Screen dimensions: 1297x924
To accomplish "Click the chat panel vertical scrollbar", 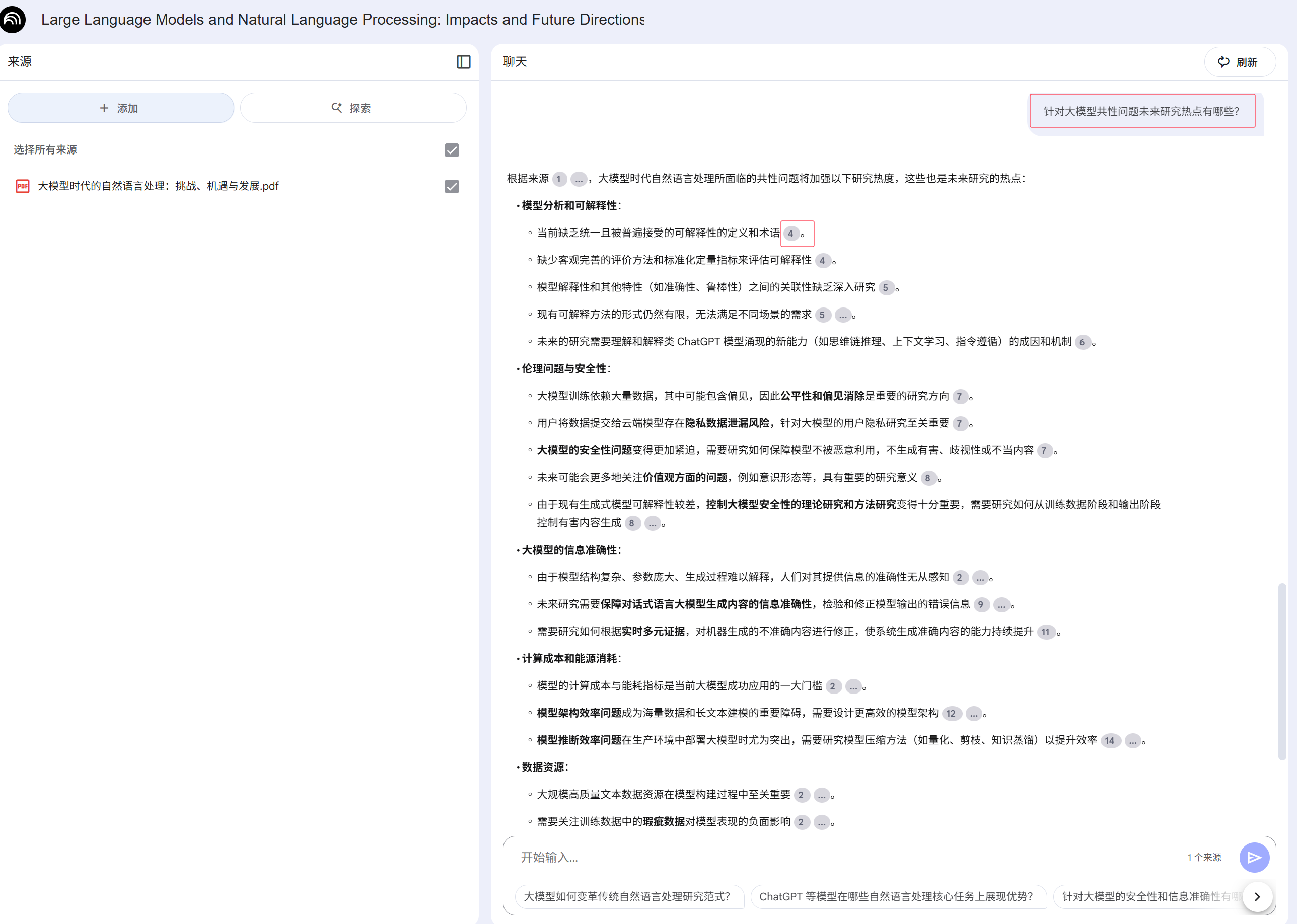I will 1281,671.
